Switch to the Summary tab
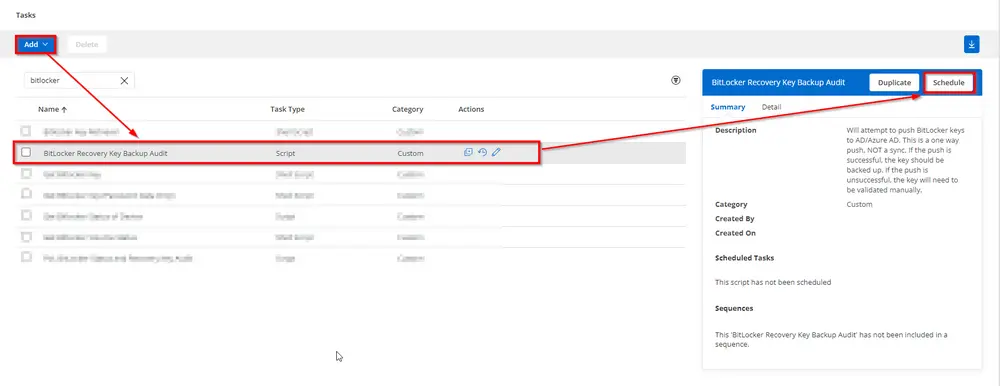 (728, 107)
